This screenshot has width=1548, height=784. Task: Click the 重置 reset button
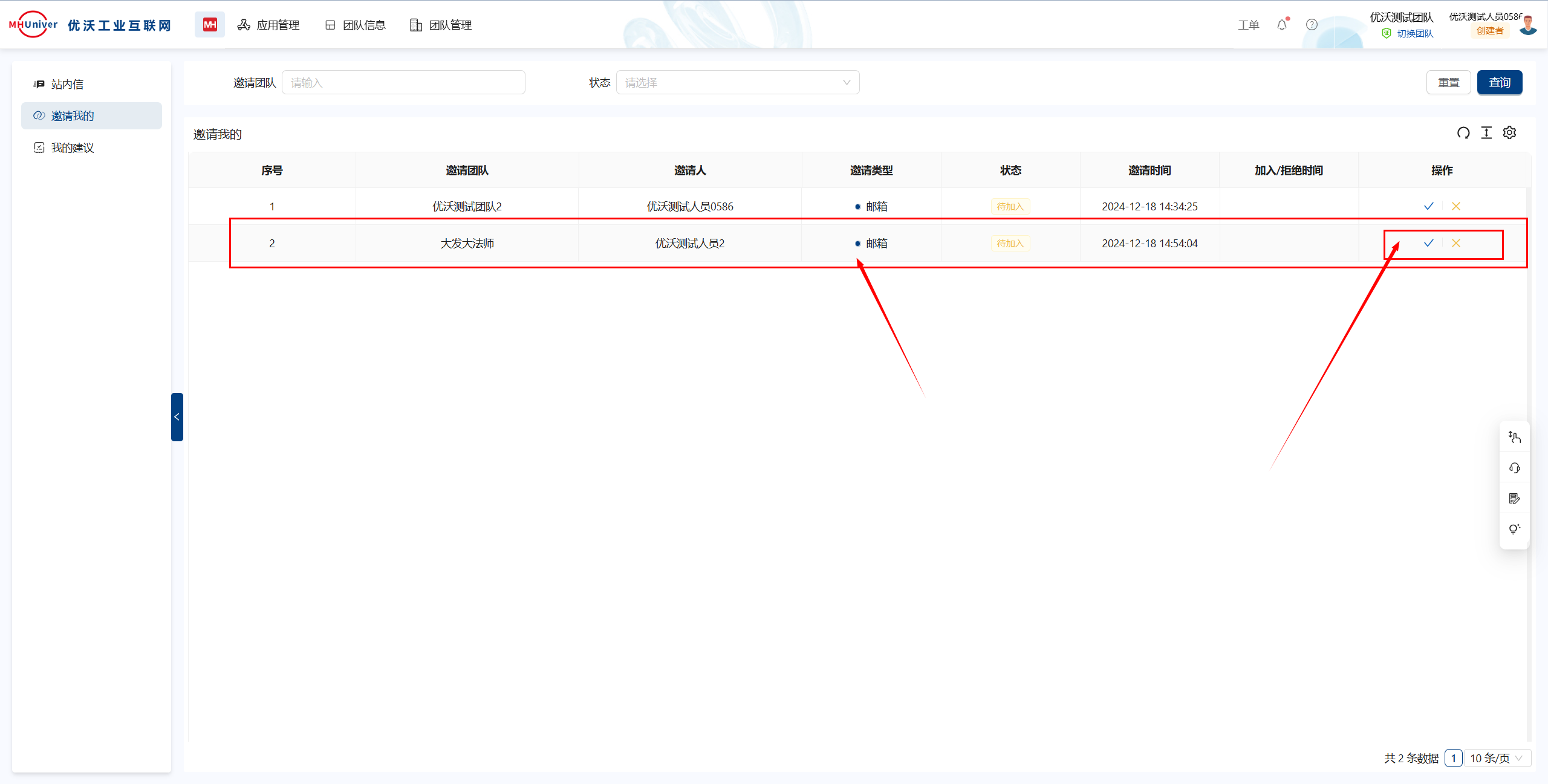click(x=1448, y=83)
